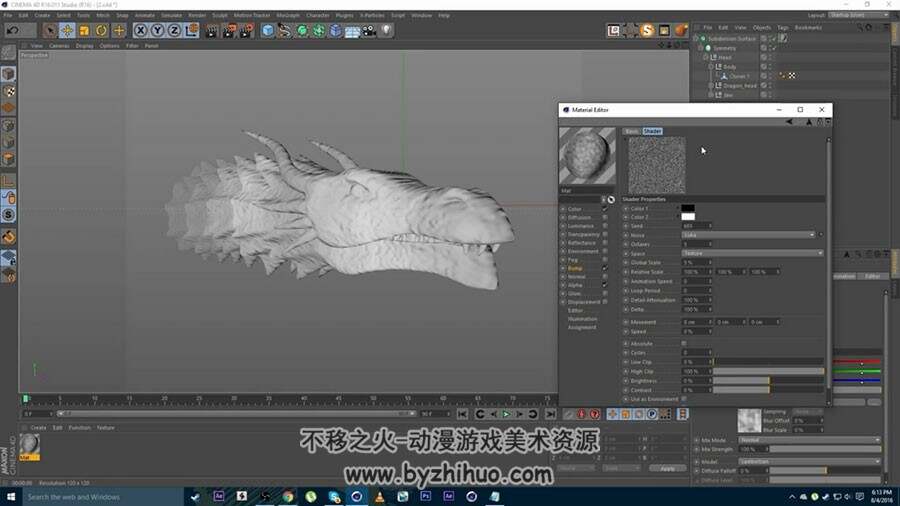Pick the Color 1 black swatch
This screenshot has height=506, width=900.
pyautogui.click(x=688, y=208)
